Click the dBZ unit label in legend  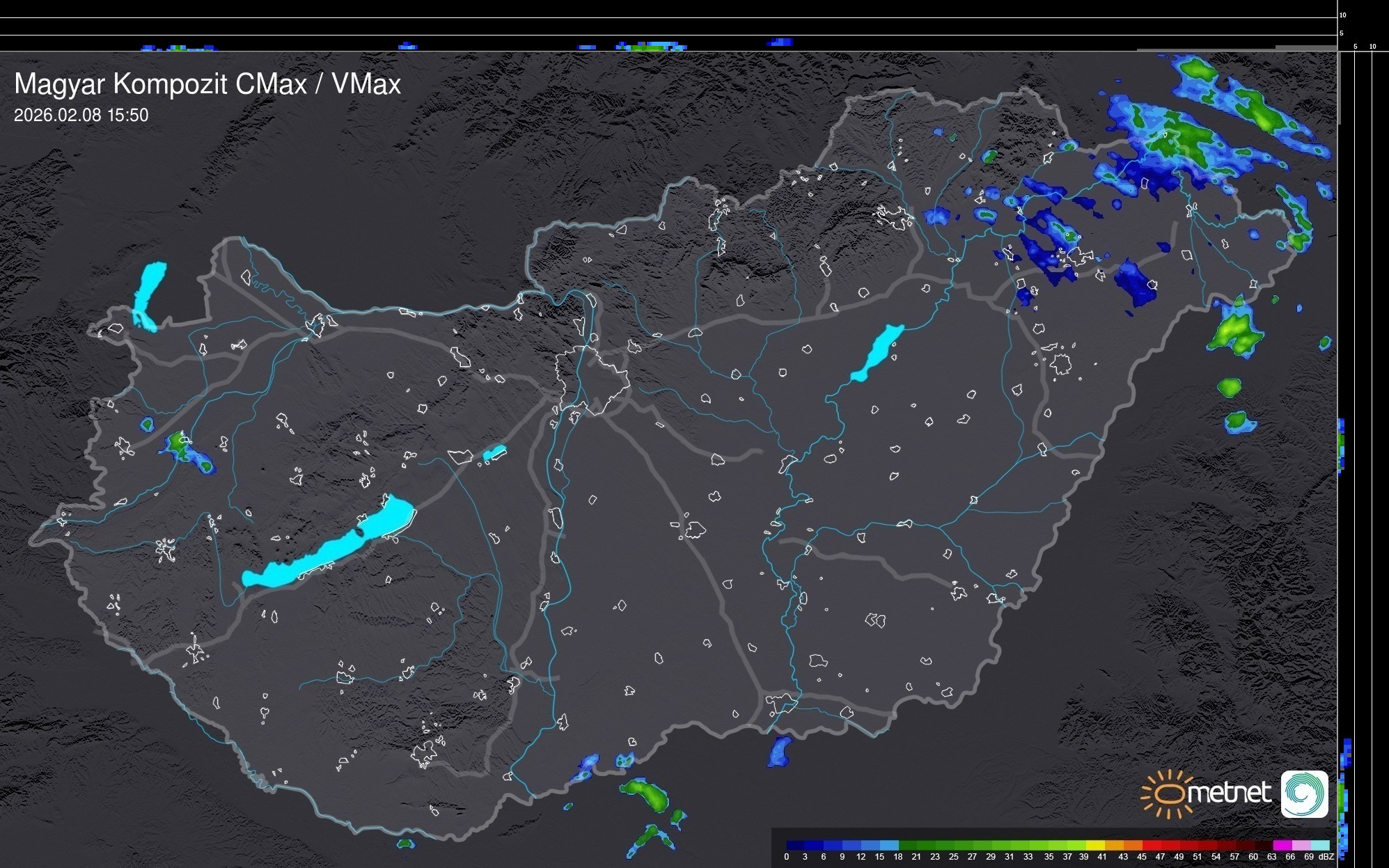click(1326, 857)
